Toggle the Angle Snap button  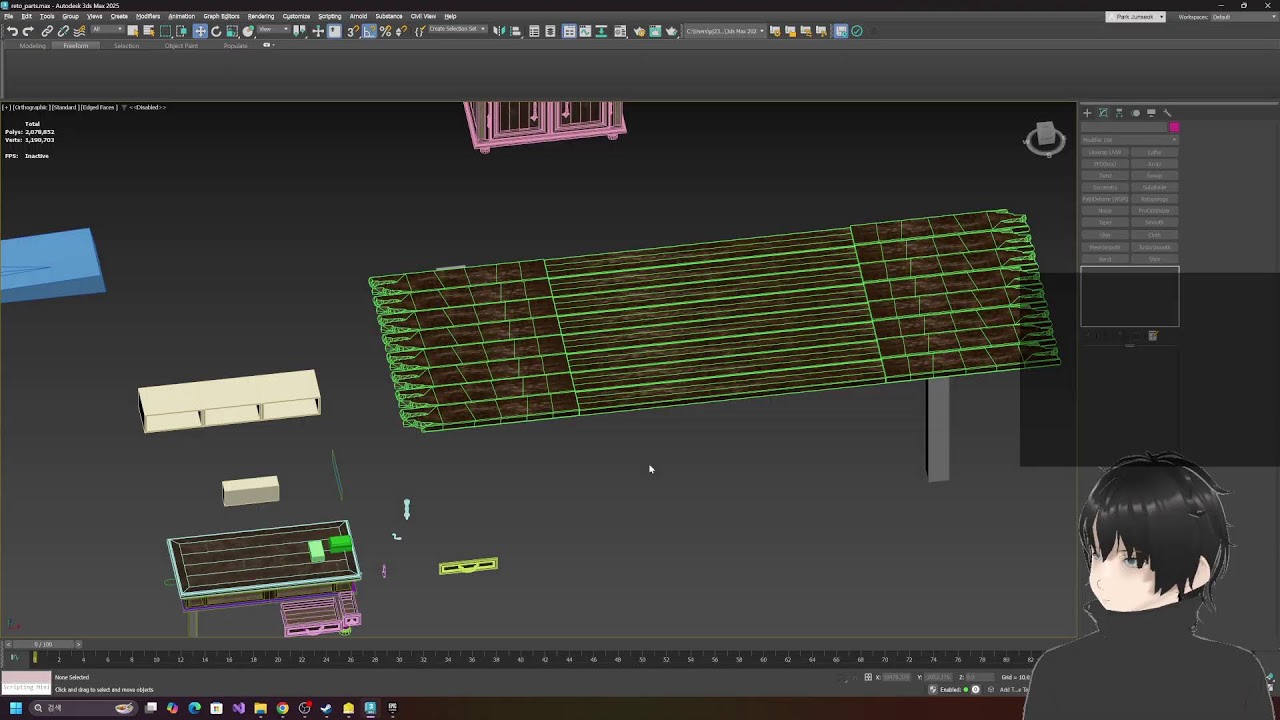click(369, 31)
